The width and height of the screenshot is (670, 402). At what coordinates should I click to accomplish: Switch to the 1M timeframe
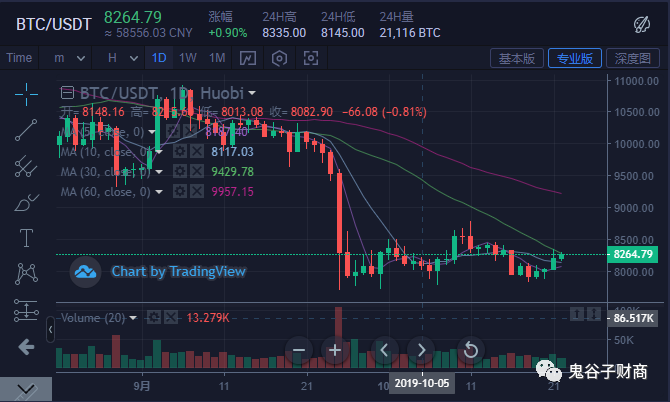pyautogui.click(x=217, y=58)
